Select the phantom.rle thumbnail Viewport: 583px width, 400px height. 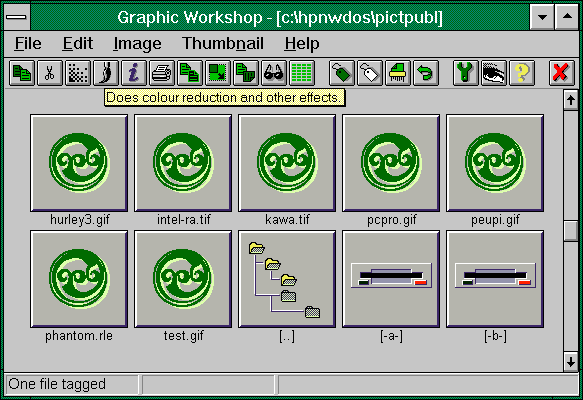click(x=79, y=279)
